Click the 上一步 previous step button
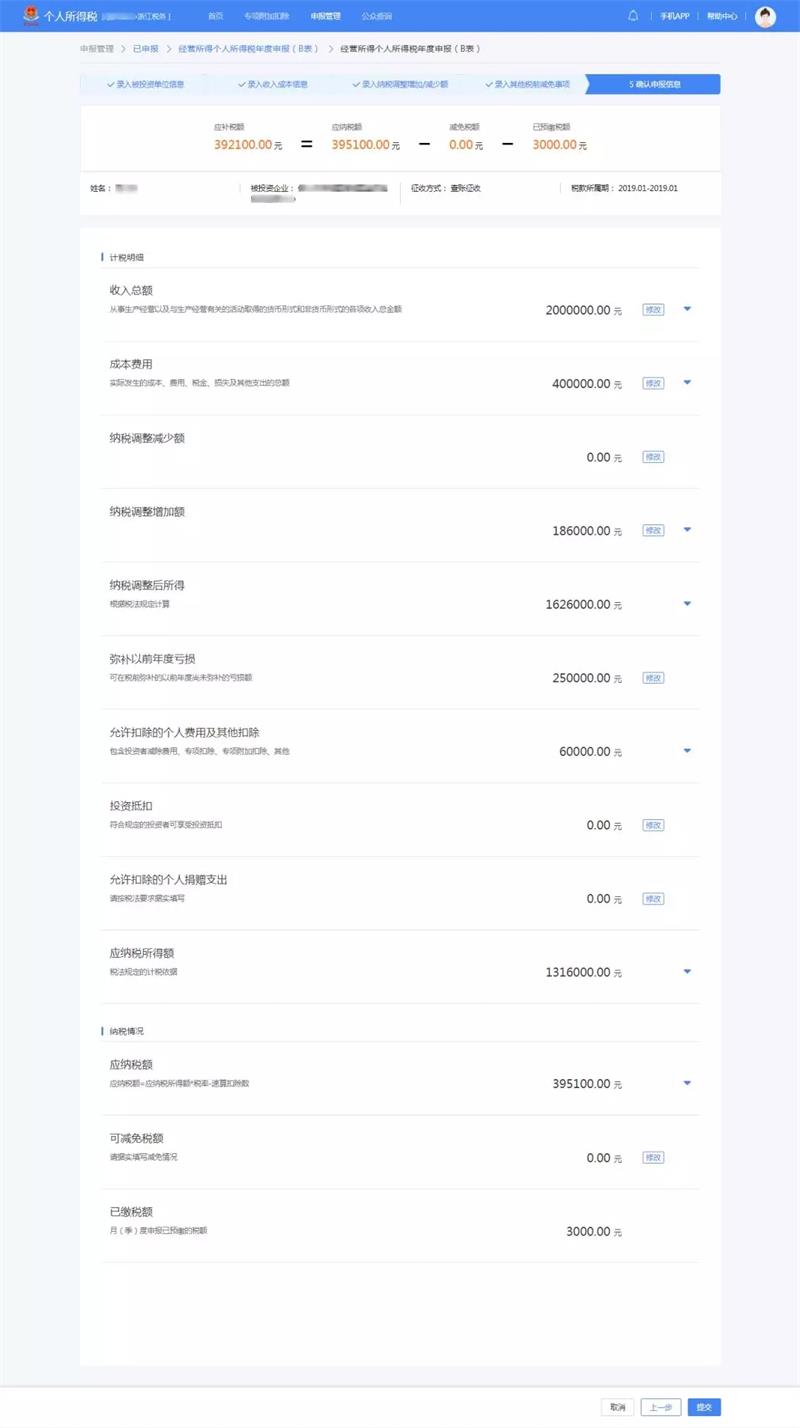This screenshot has height=1428, width=800. pos(661,1407)
